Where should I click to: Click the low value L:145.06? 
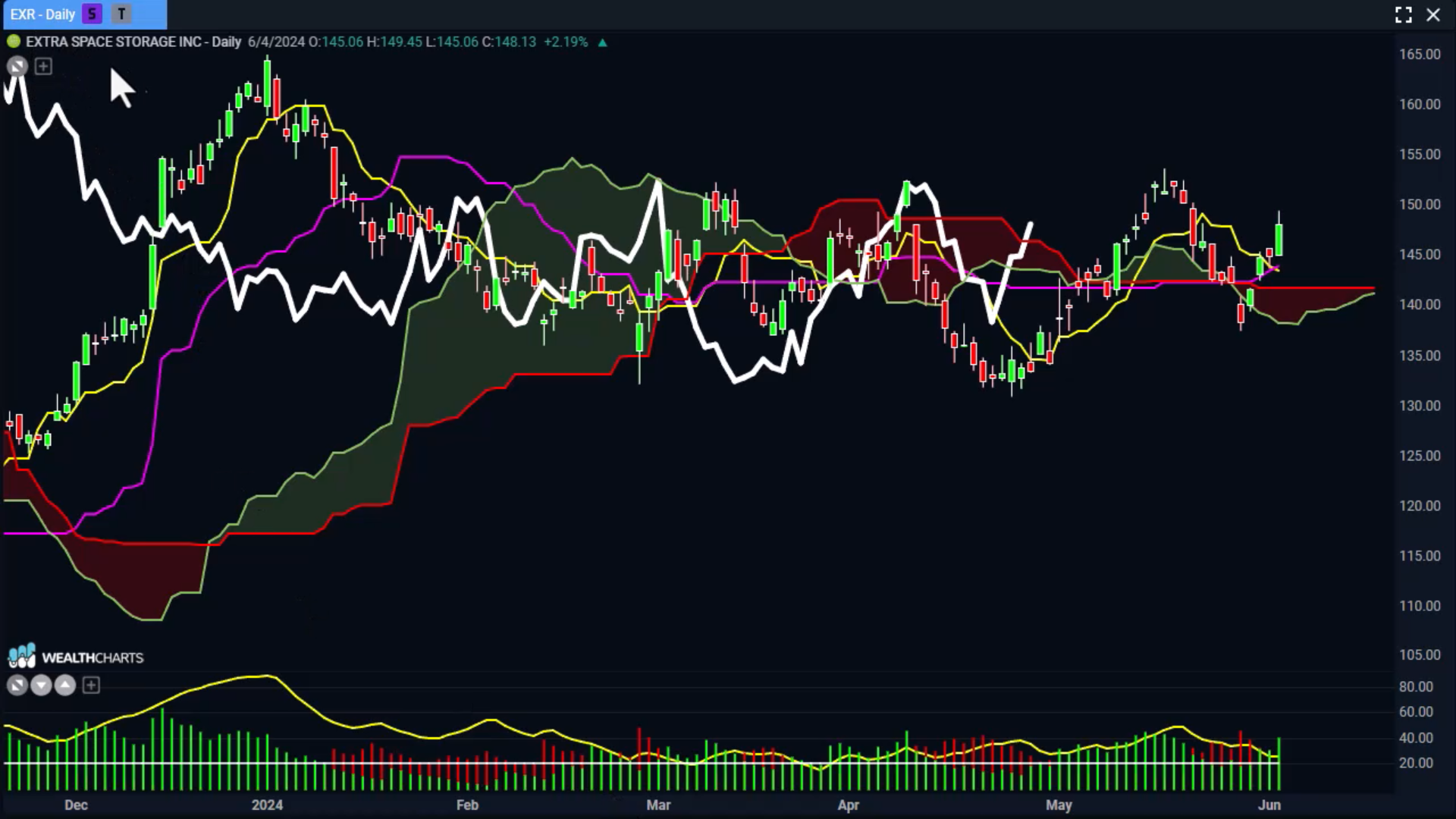click(452, 42)
